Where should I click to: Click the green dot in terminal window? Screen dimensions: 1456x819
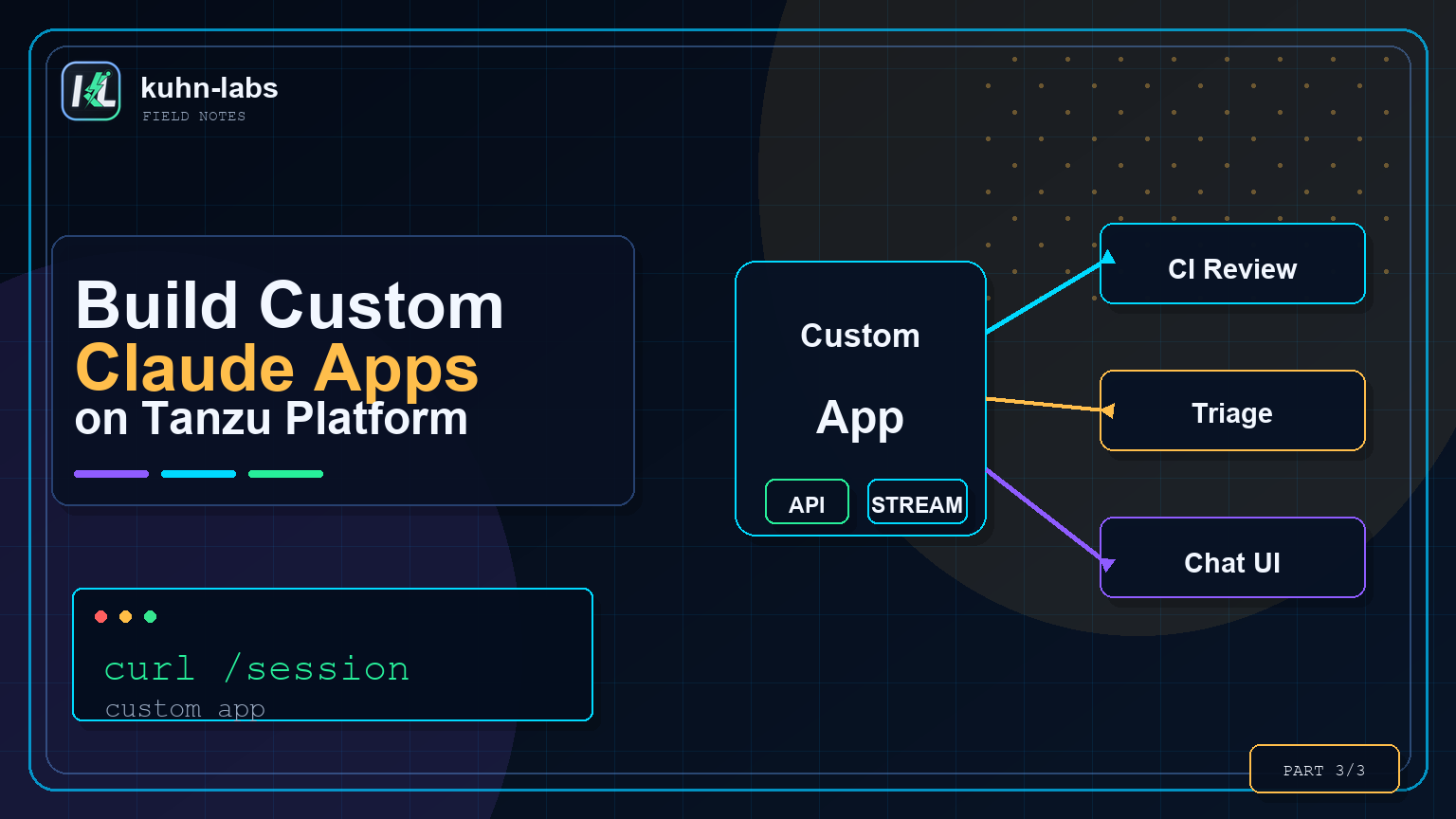point(150,617)
